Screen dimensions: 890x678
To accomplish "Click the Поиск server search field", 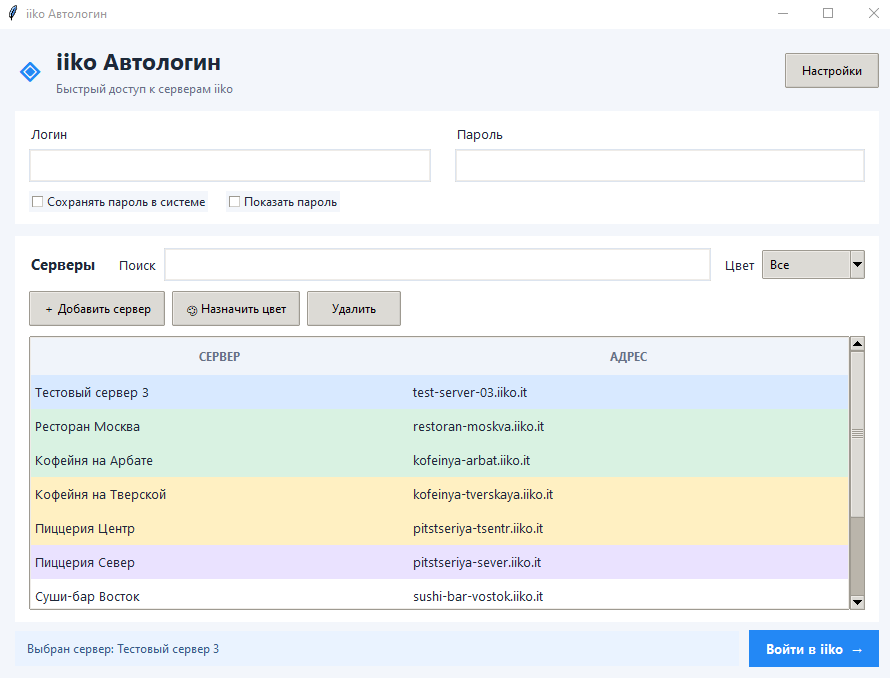I will (x=438, y=265).
